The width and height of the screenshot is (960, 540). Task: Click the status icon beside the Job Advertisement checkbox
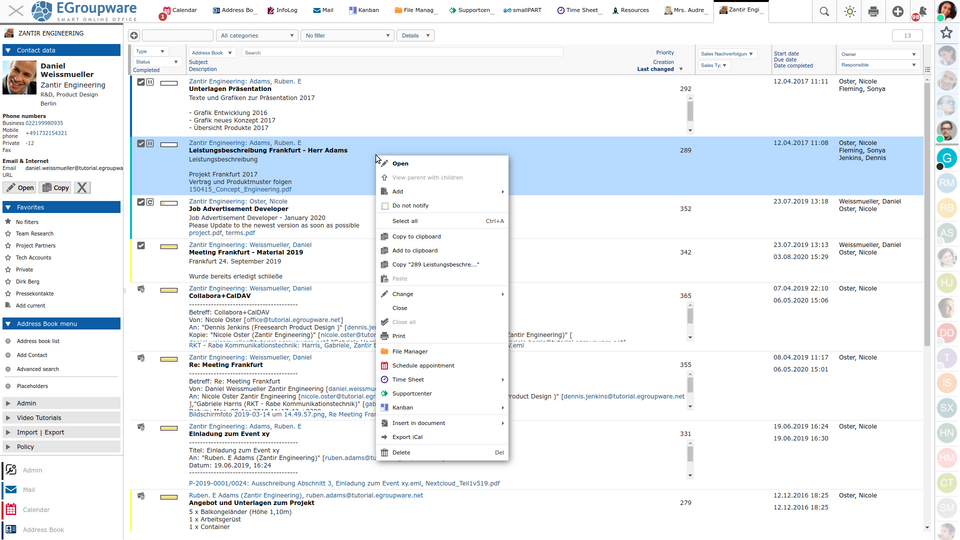click(150, 202)
